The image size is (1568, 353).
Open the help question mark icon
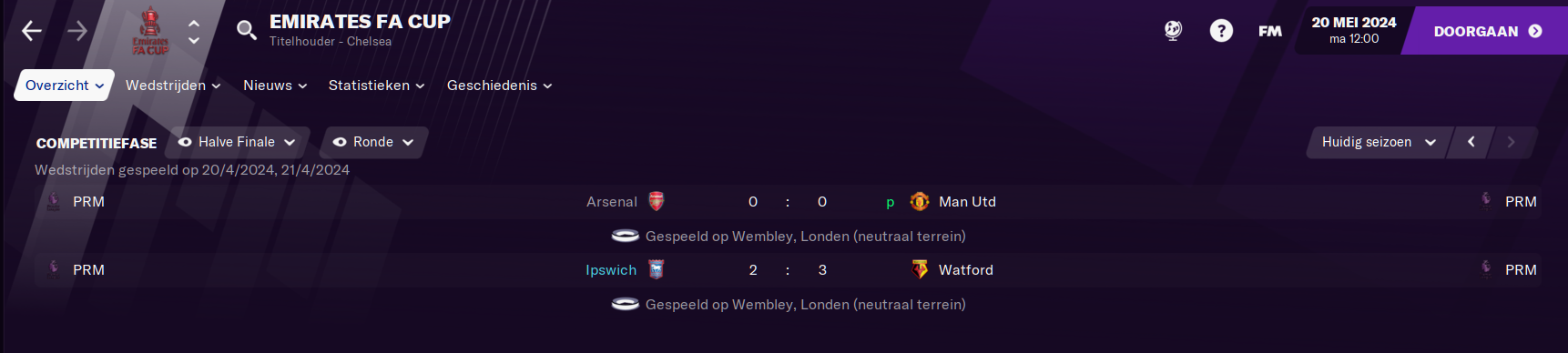click(1221, 31)
